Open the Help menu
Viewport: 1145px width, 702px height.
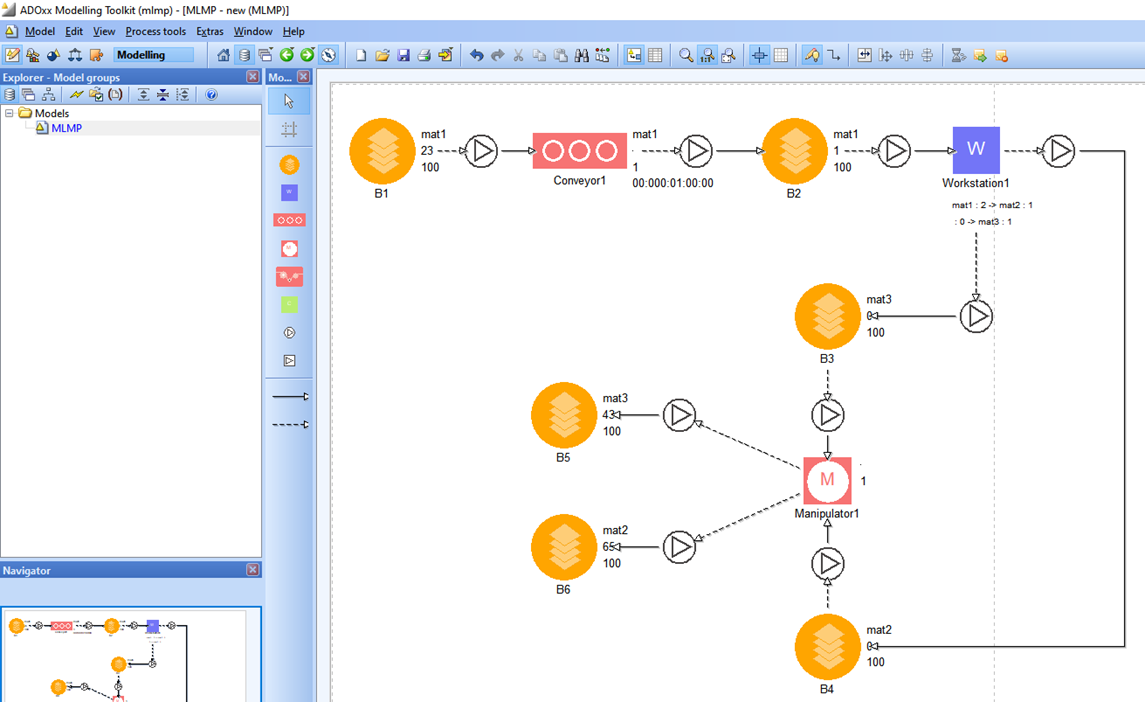pos(294,31)
